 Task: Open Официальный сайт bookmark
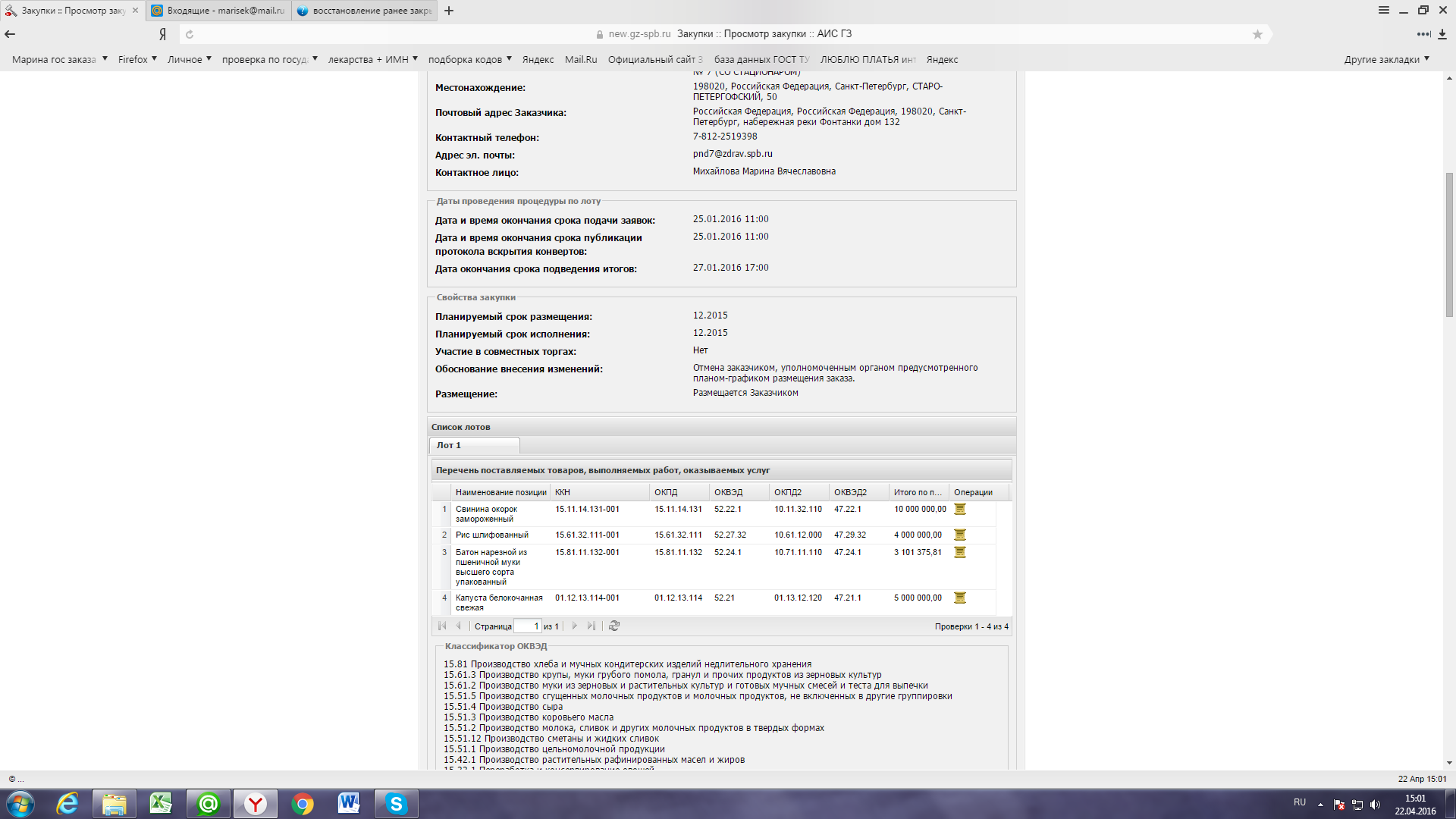coord(655,59)
